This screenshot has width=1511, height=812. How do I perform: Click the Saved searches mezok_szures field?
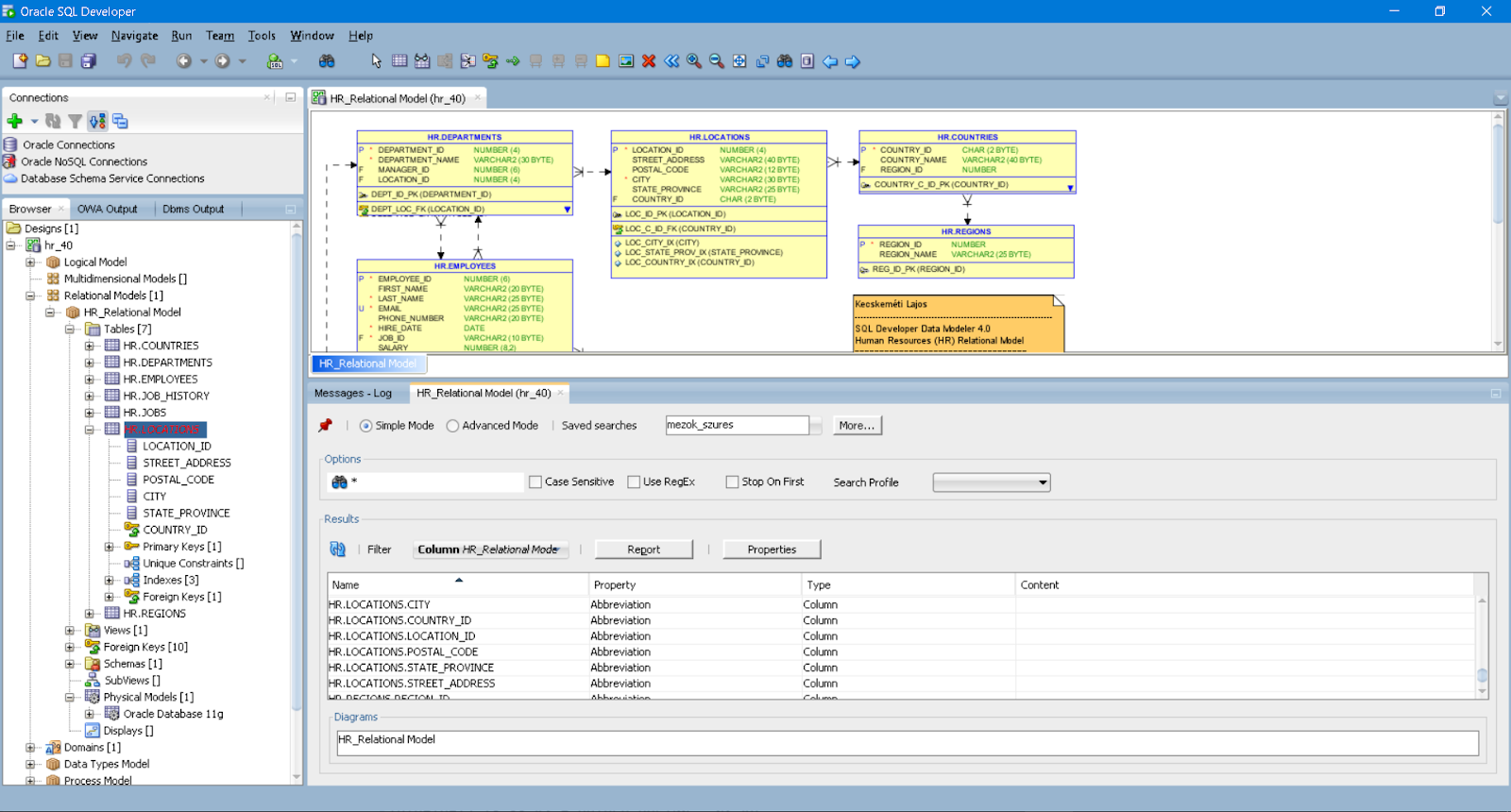tap(737, 426)
